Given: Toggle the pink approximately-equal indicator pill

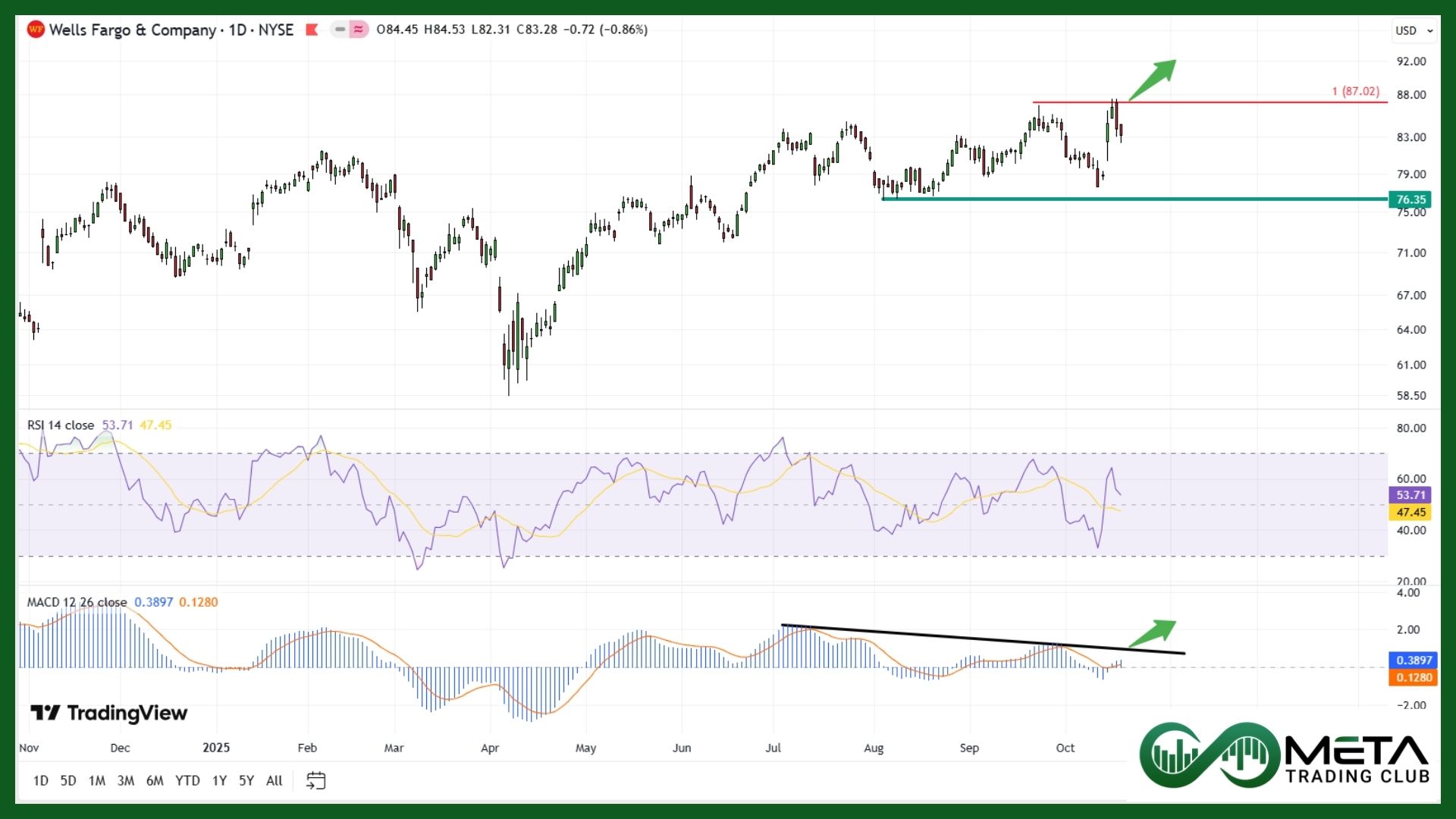Looking at the screenshot, I should coord(359,30).
